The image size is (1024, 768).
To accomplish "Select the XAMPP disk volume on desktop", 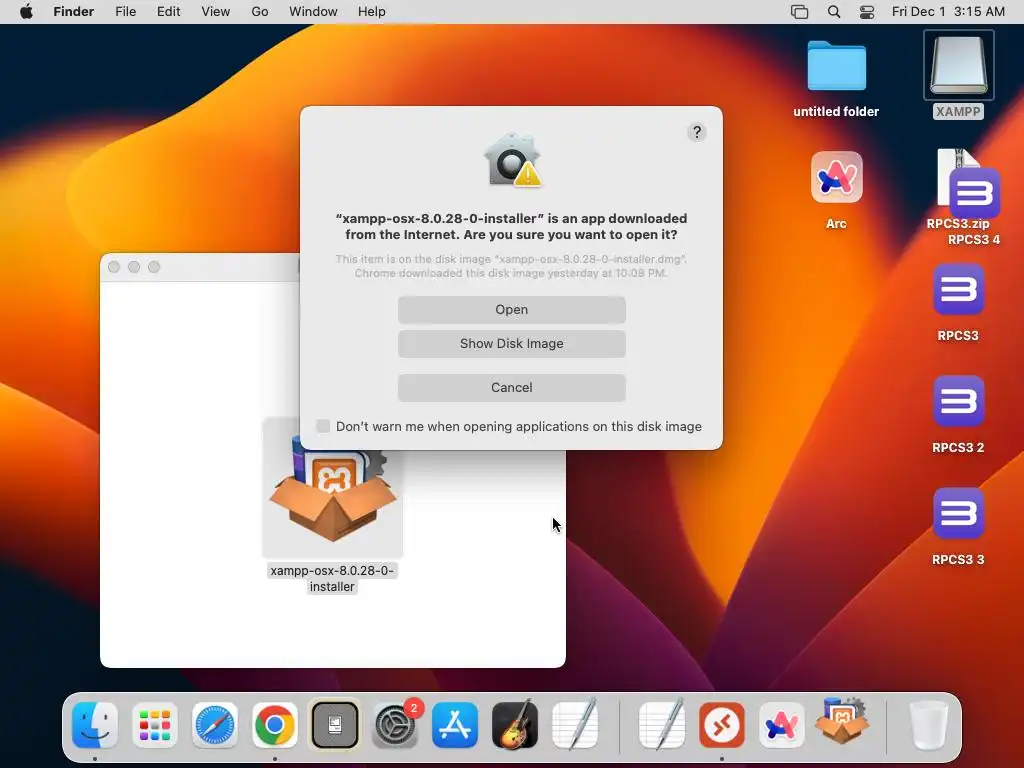I will point(959,65).
